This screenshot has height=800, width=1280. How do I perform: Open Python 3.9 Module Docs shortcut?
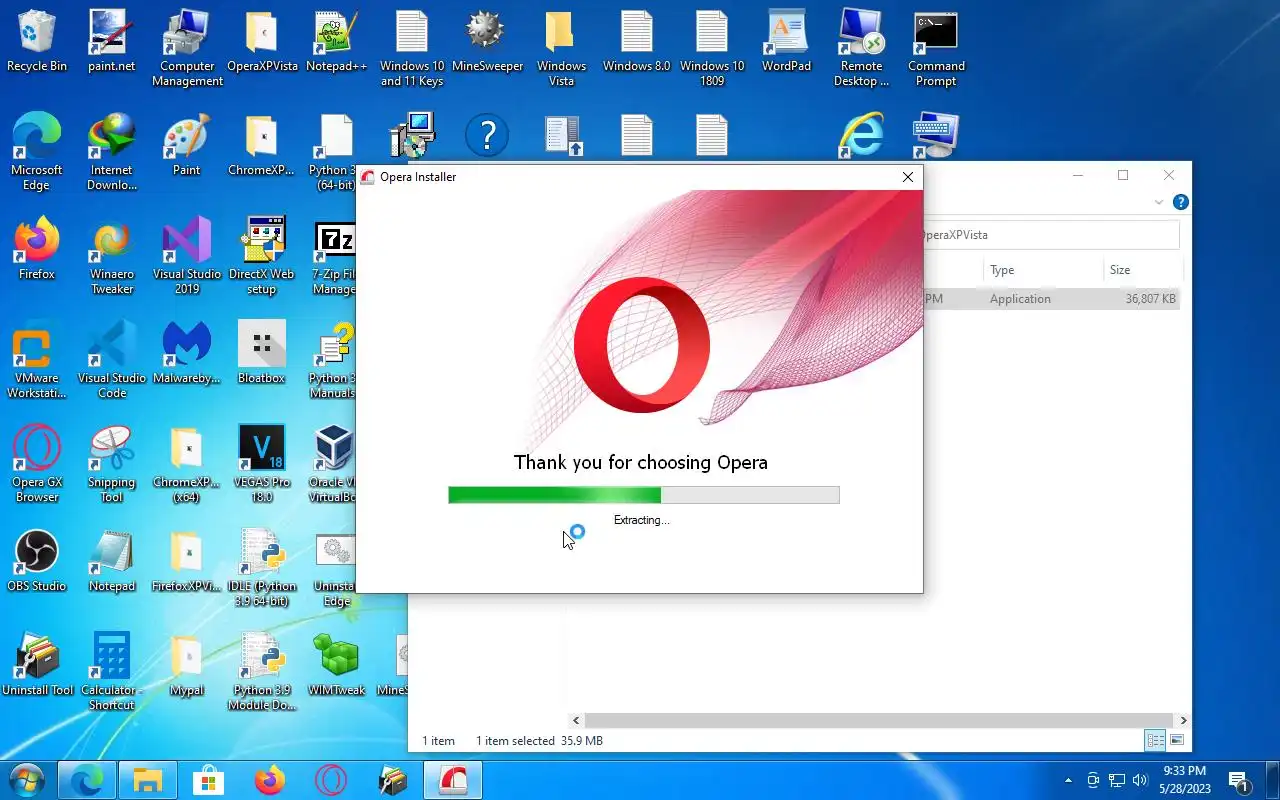[262, 673]
